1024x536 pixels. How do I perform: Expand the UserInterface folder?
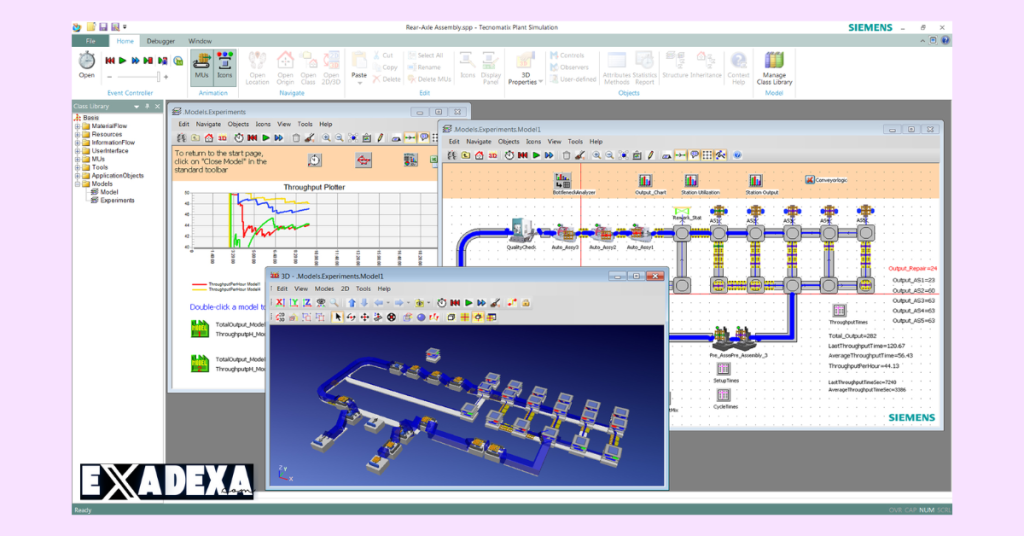coord(77,151)
